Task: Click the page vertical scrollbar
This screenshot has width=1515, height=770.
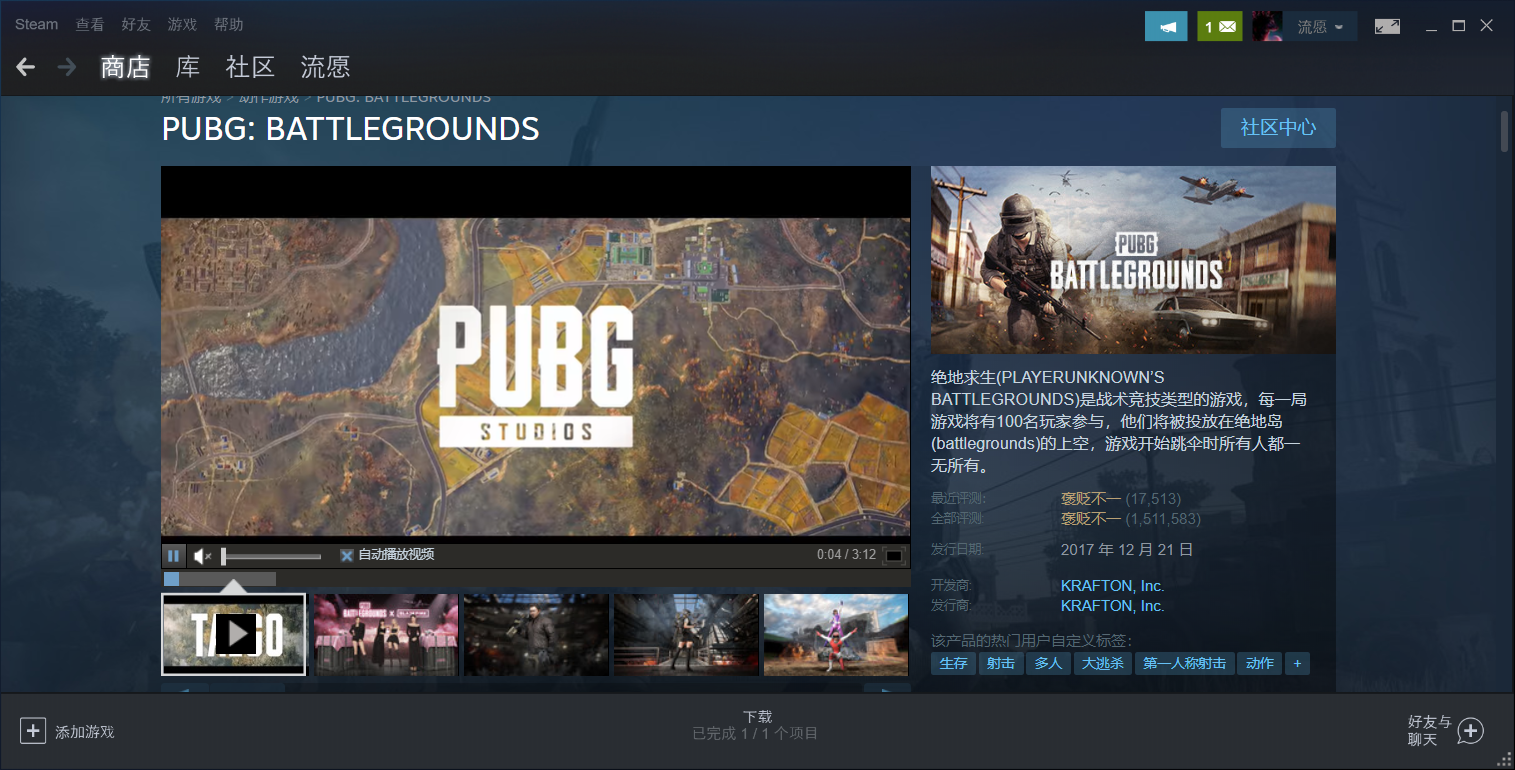Action: coord(1504,131)
